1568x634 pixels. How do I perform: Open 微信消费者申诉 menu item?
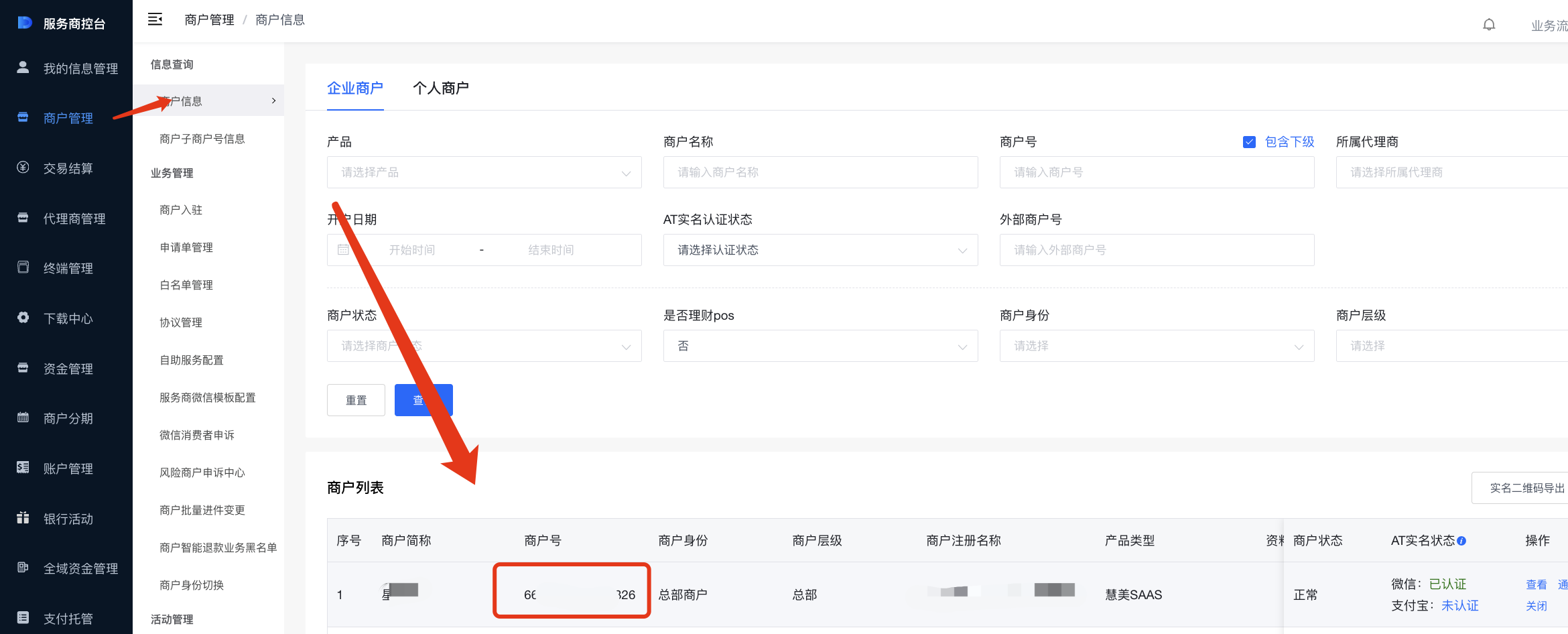[197, 435]
